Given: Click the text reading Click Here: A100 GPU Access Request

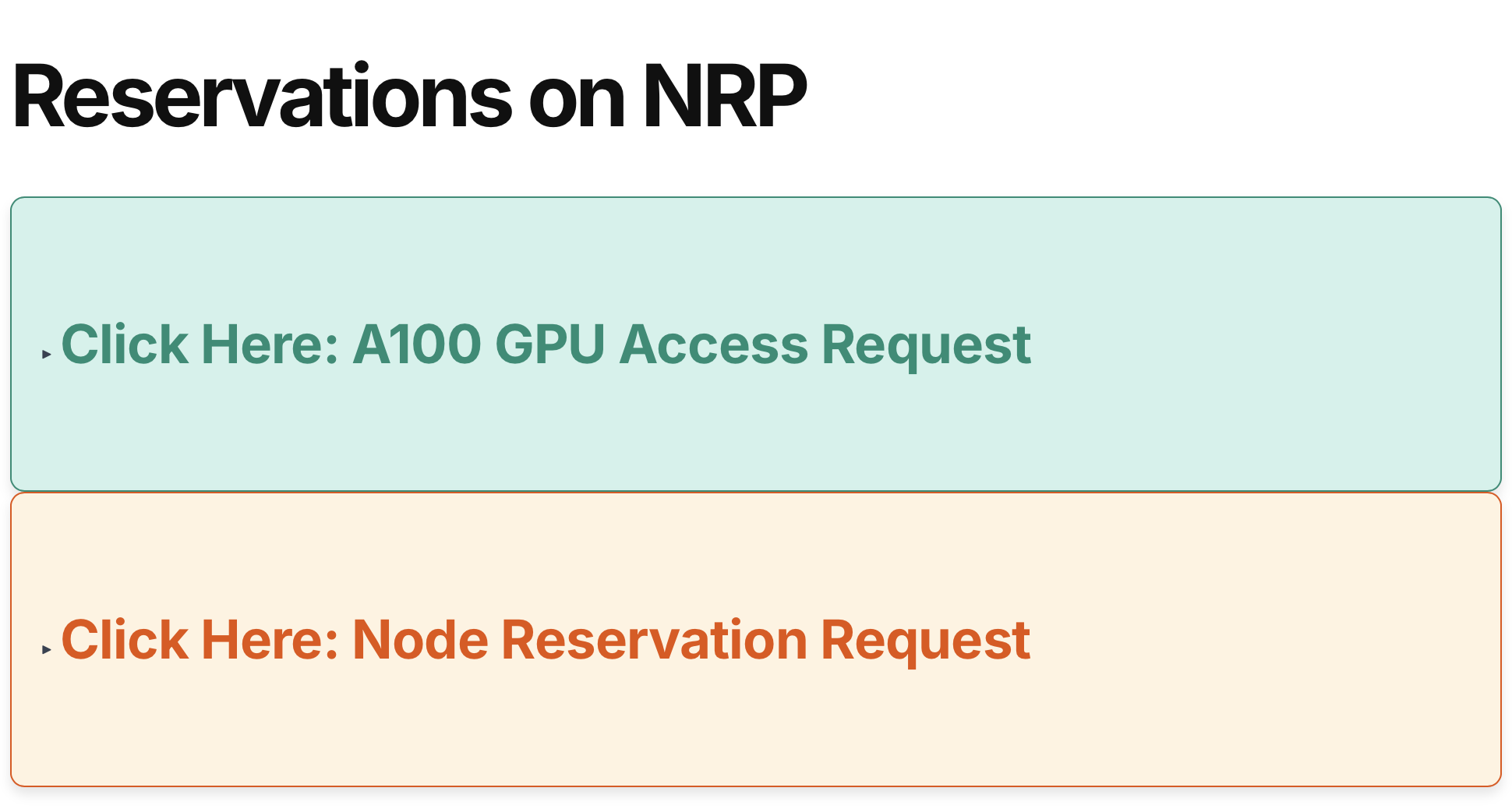Looking at the screenshot, I should pos(546,344).
